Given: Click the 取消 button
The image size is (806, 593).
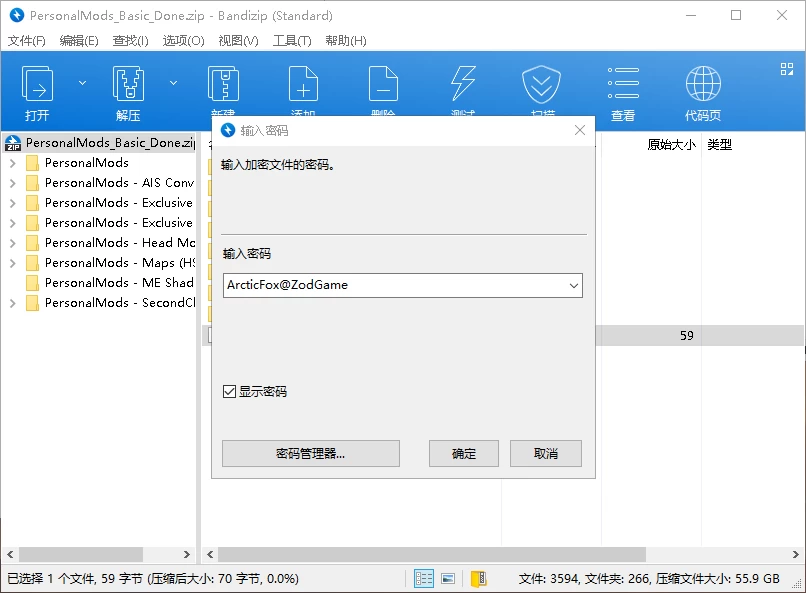Looking at the screenshot, I should 546,453.
